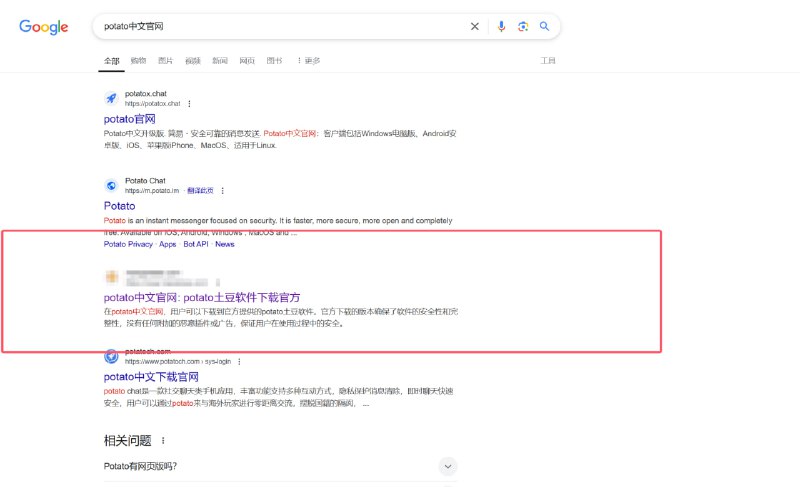Switch to the 图片 tab
The width and height of the screenshot is (800, 487).
[x=165, y=61]
